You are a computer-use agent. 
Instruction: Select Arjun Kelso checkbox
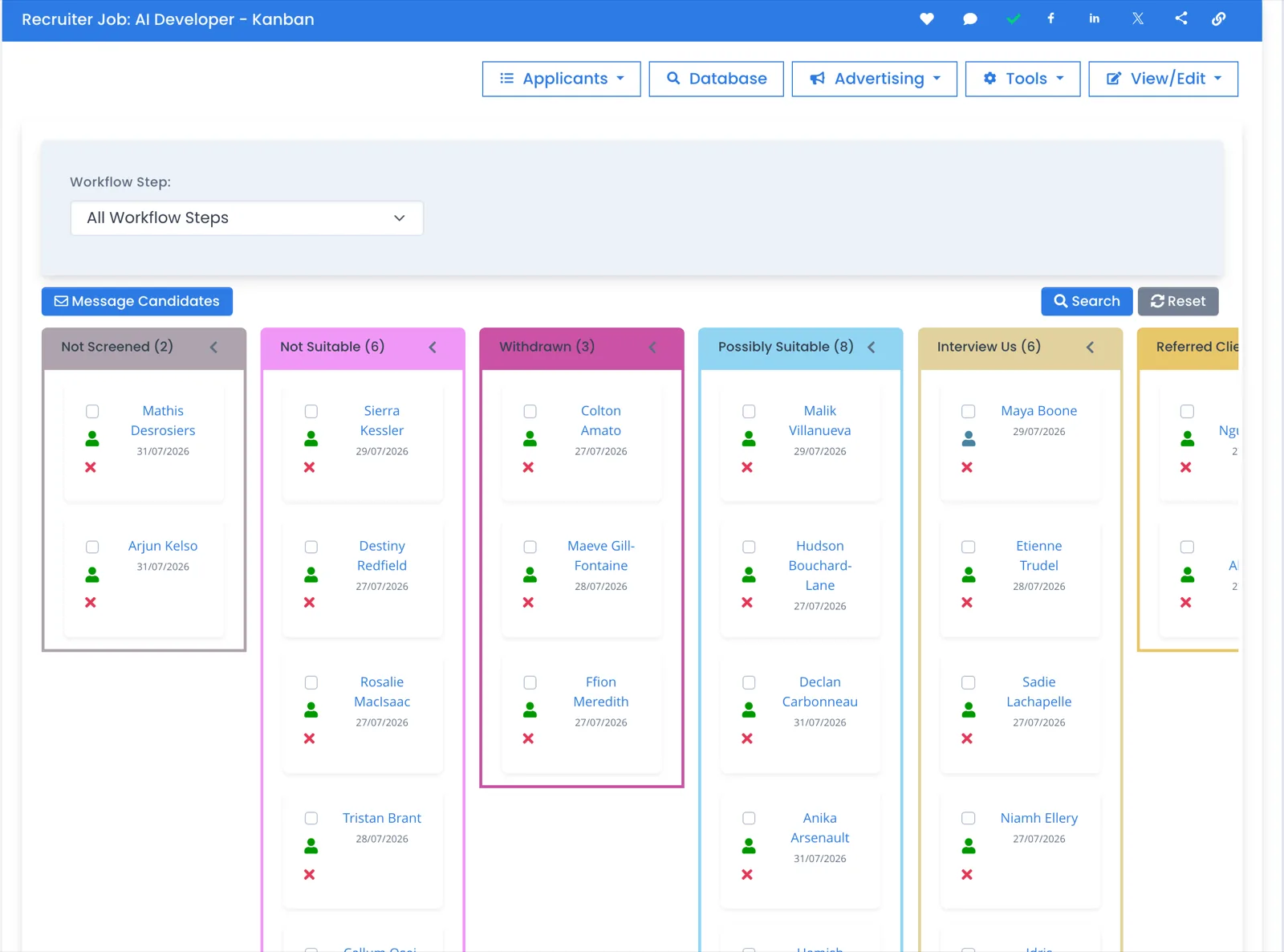(x=92, y=547)
